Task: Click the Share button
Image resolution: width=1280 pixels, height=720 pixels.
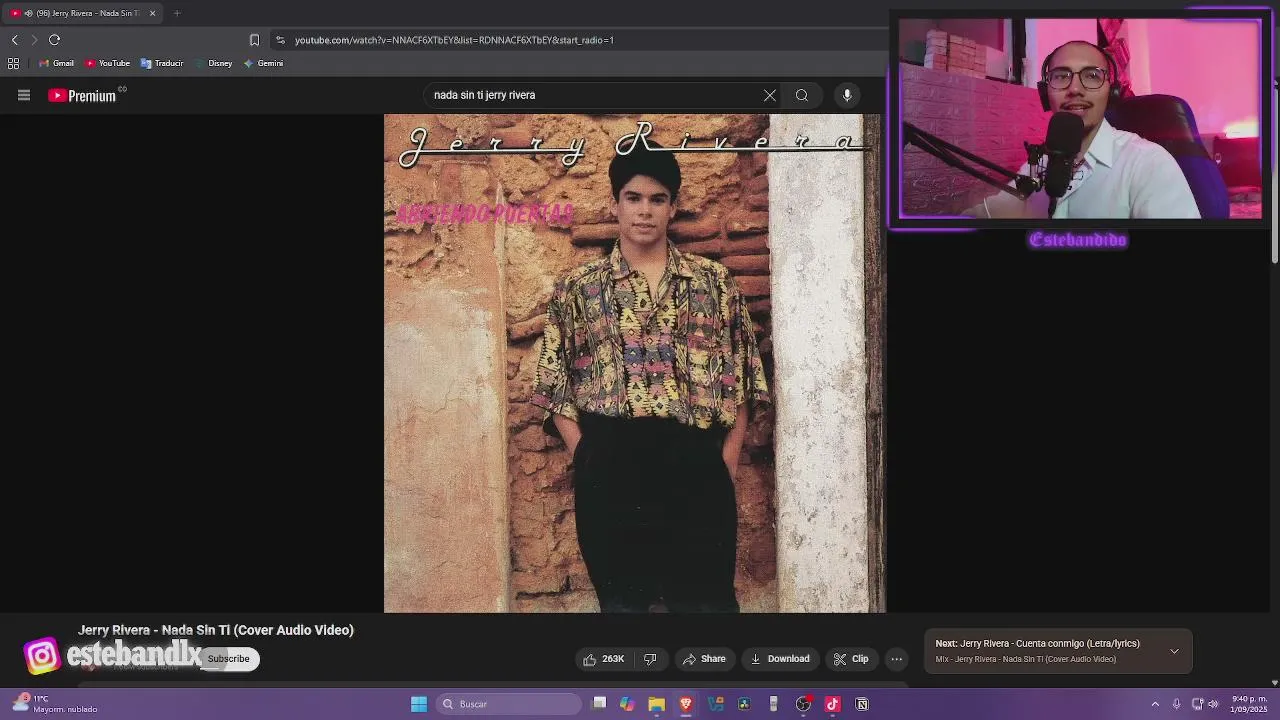Action: 704,659
